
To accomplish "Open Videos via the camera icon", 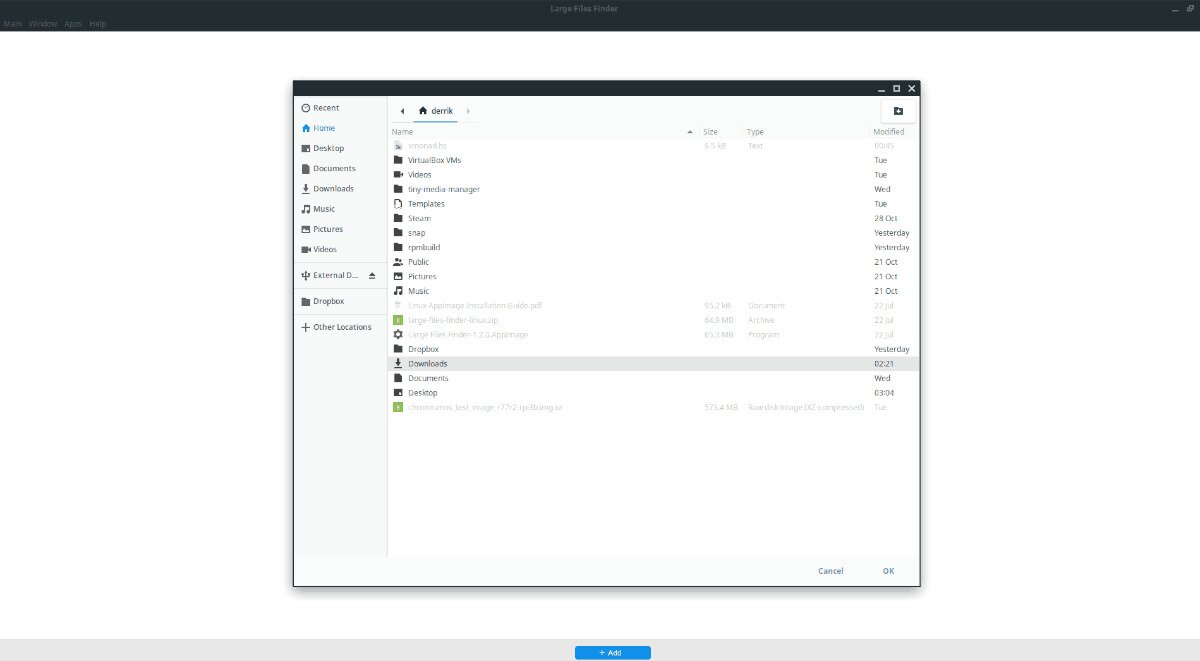I will [305, 249].
